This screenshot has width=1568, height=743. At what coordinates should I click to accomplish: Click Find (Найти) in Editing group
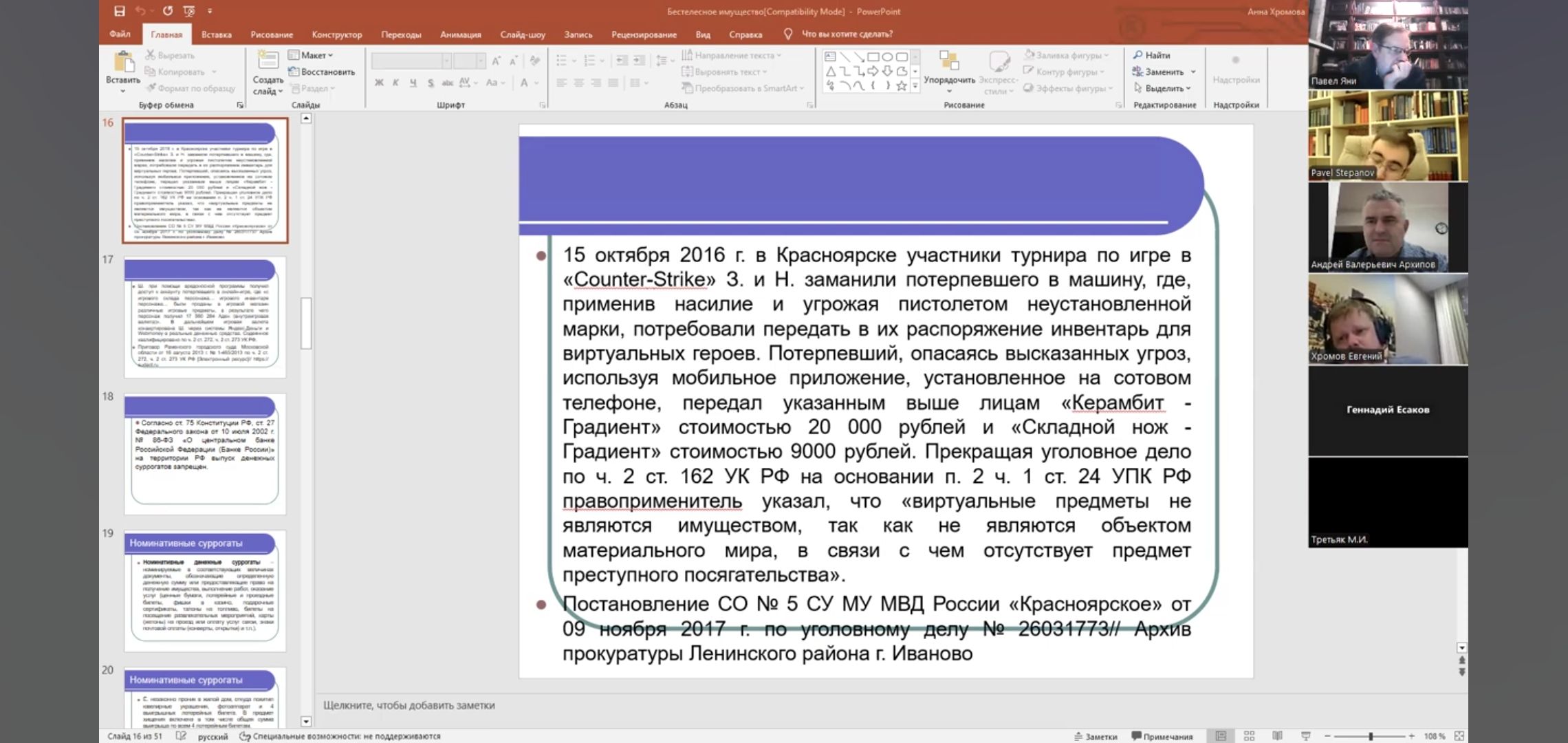coord(1152,55)
